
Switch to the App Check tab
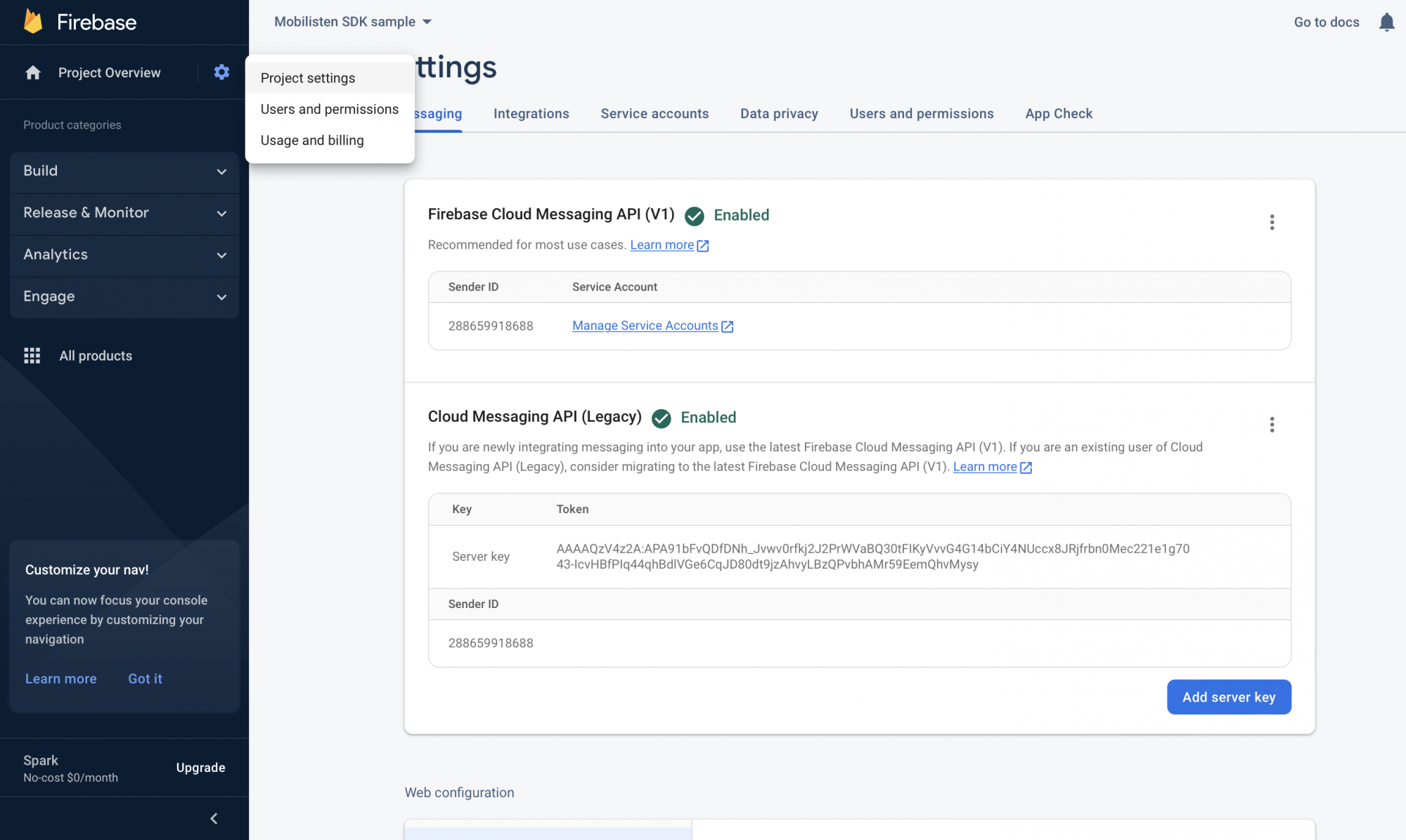pyautogui.click(x=1058, y=113)
